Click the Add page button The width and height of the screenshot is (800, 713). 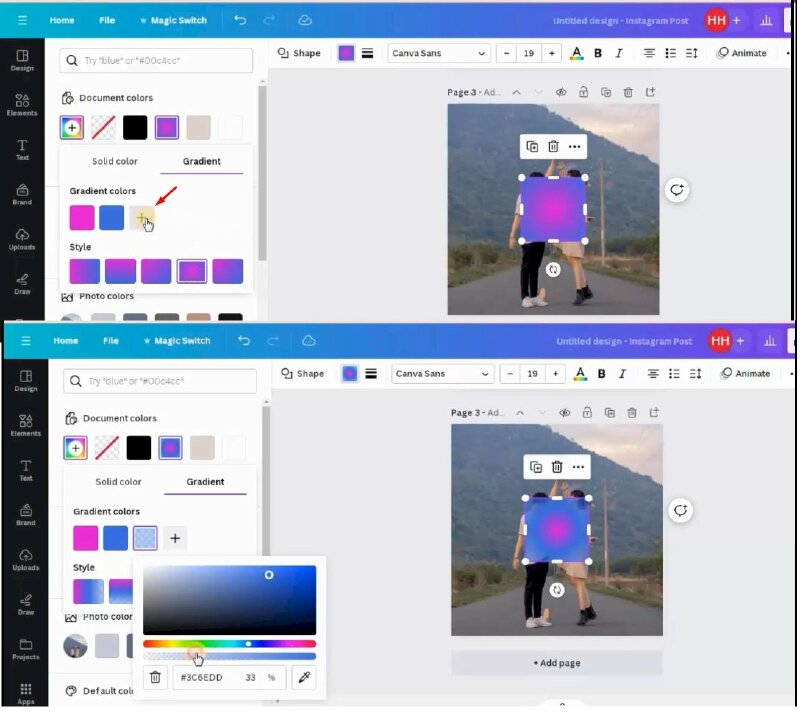point(556,663)
